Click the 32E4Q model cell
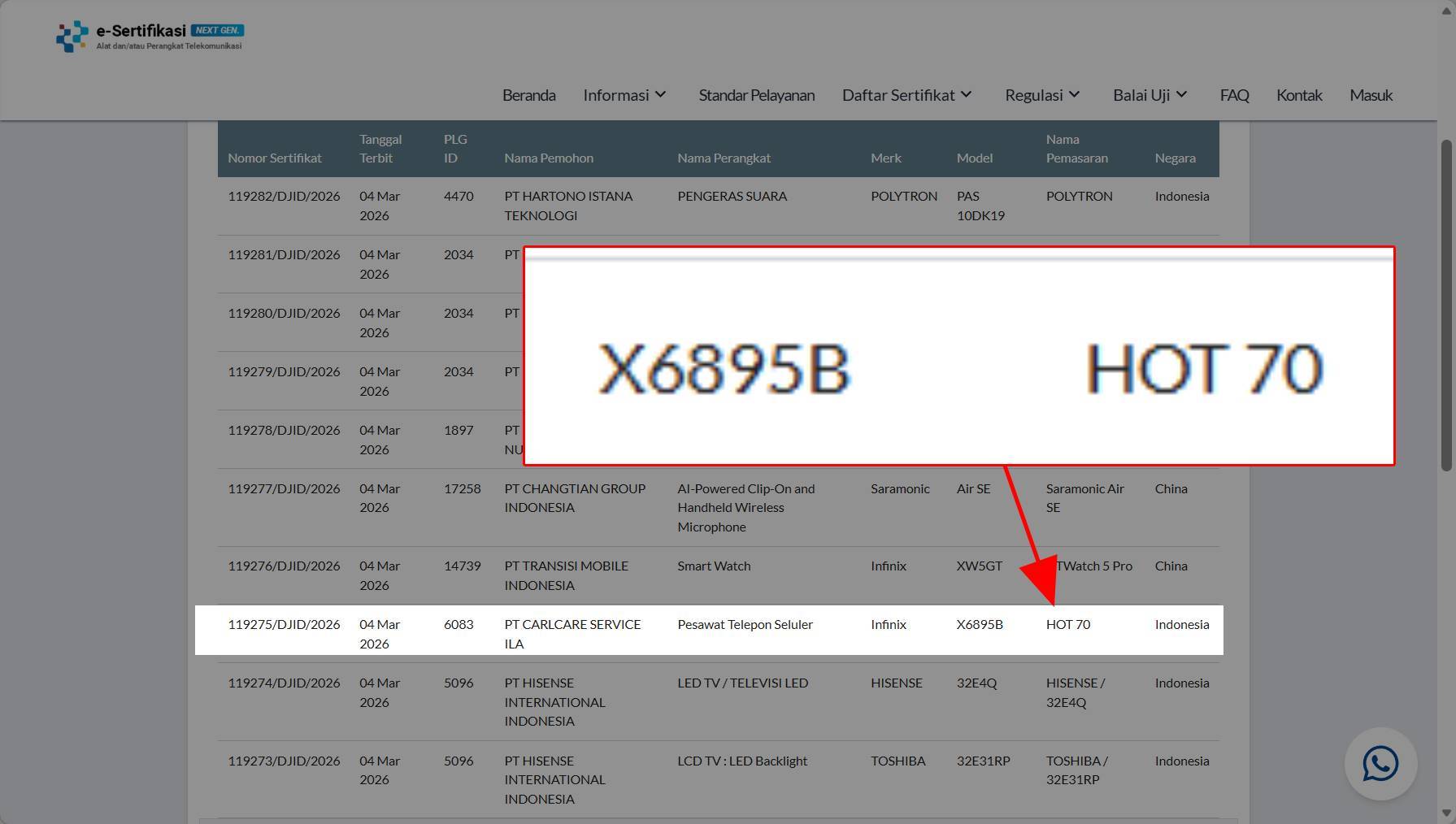This screenshot has height=824, width=1456. (976, 683)
